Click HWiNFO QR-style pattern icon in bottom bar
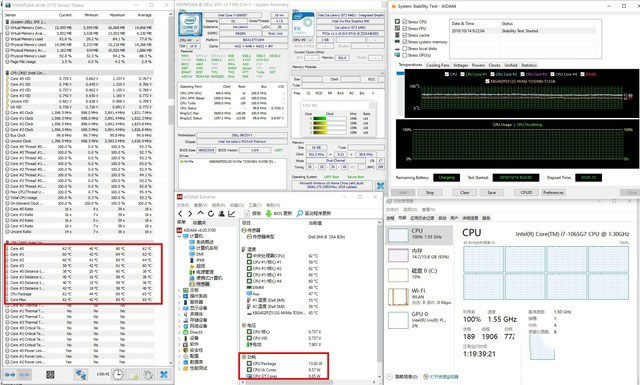Image resolution: width=640 pixels, height=385 pixels. [50, 374]
